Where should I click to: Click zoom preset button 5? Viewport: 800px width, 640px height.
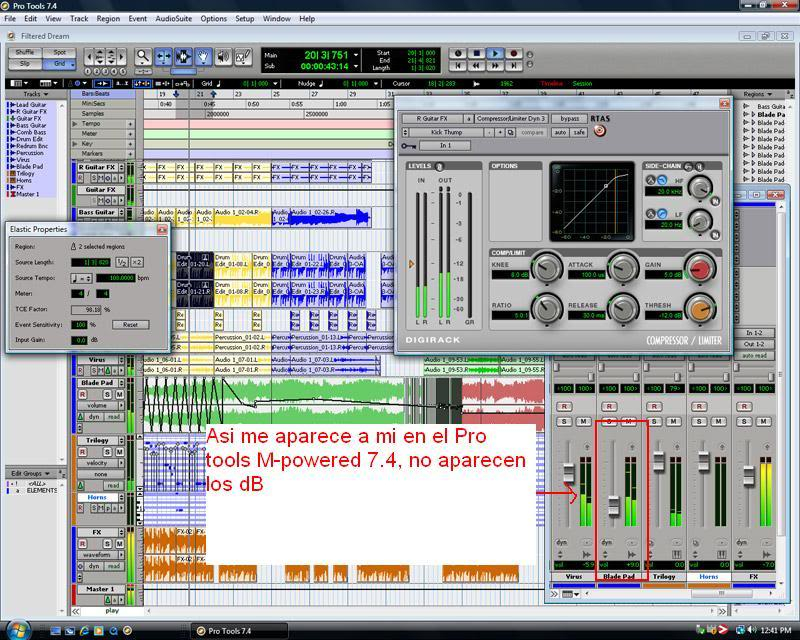click(x=122, y=71)
